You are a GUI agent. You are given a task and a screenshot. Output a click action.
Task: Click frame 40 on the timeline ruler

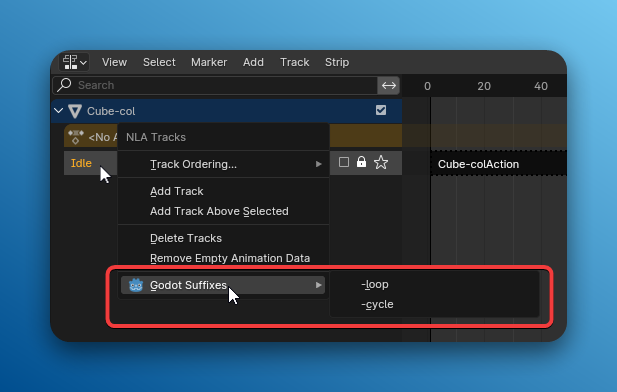pos(541,86)
